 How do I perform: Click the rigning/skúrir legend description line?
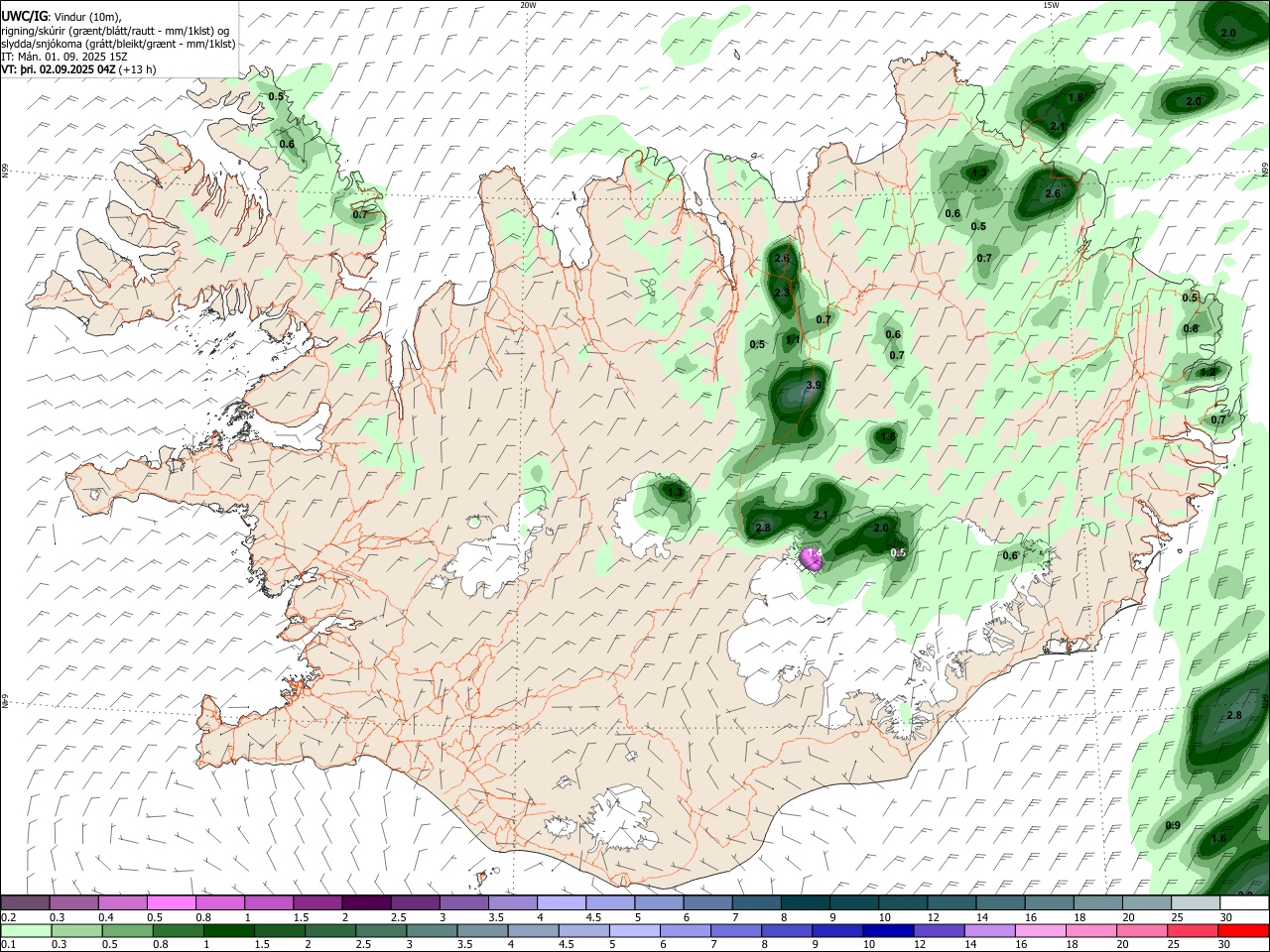(115, 31)
